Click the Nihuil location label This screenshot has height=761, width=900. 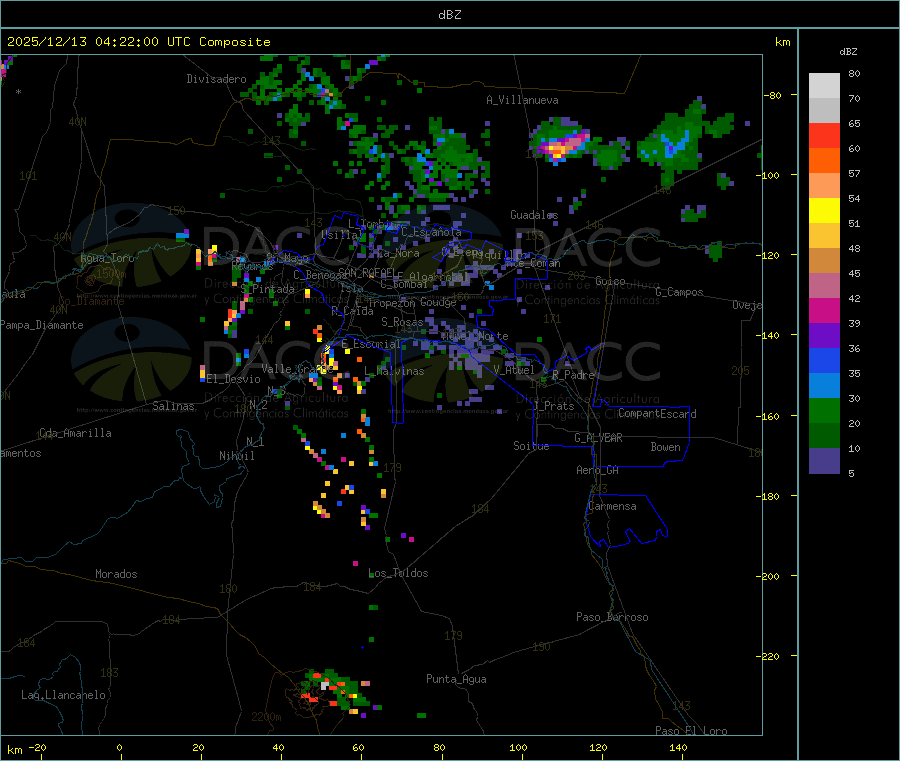[236, 456]
